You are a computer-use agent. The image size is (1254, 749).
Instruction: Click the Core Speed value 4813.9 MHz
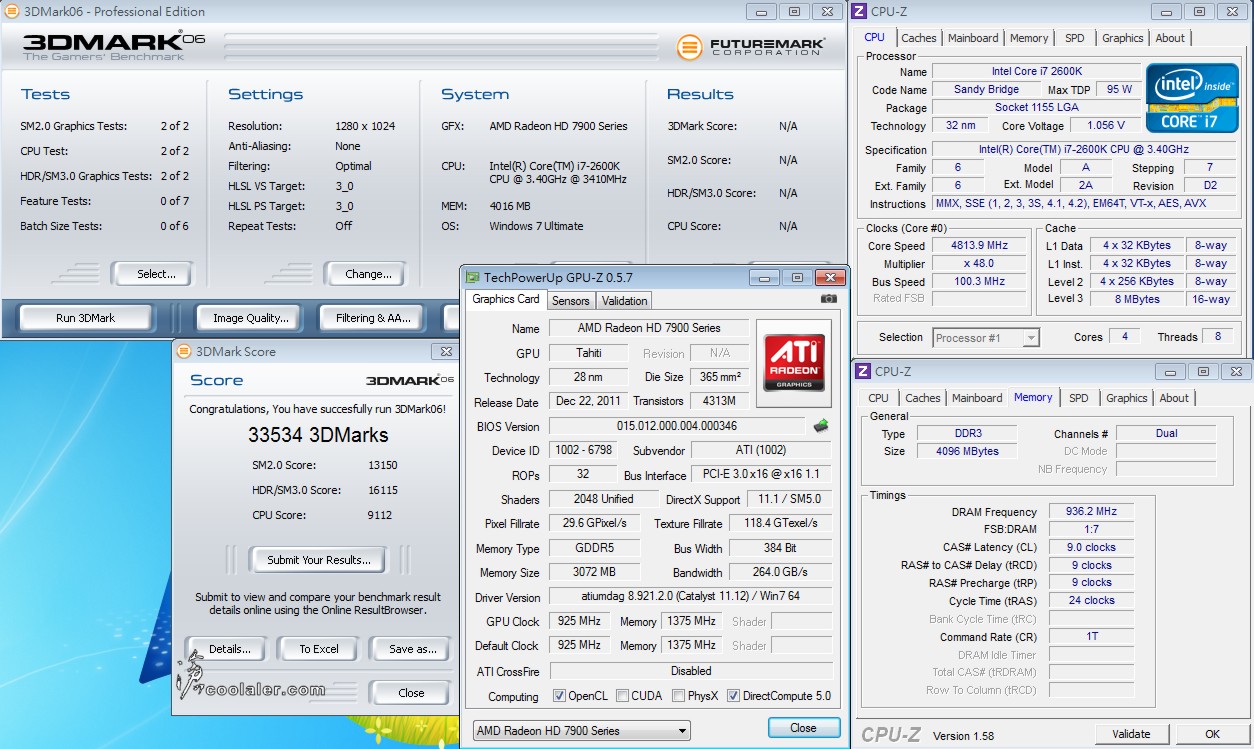[x=980, y=246]
